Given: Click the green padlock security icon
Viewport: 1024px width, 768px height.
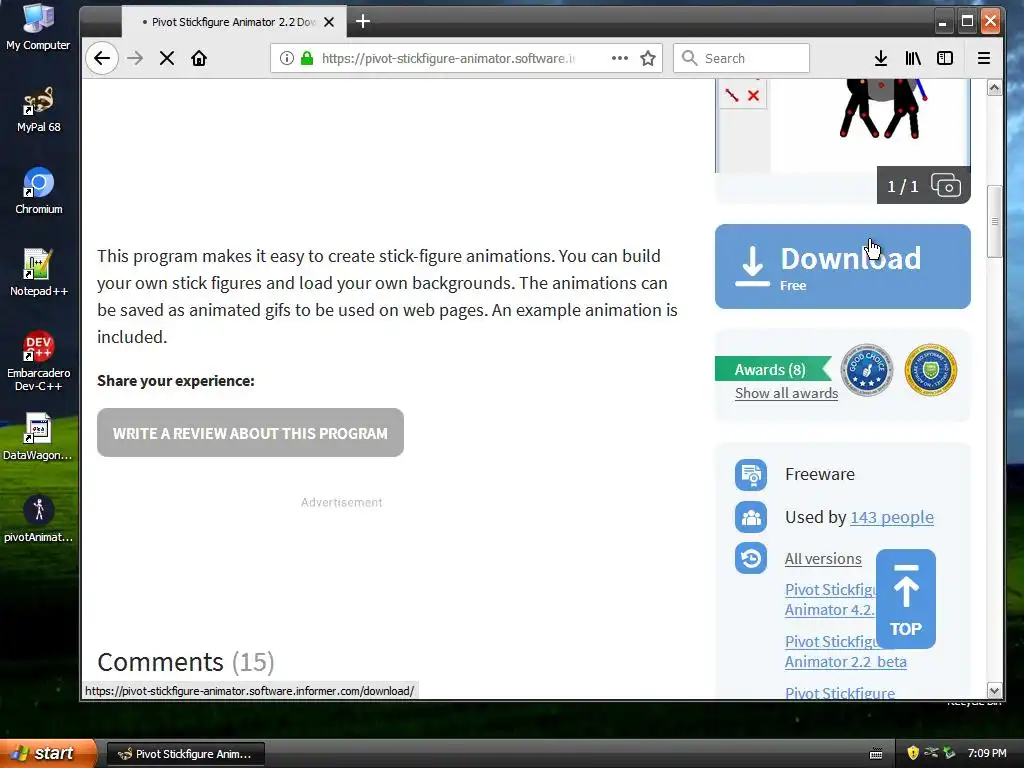Looking at the screenshot, I should [x=306, y=58].
